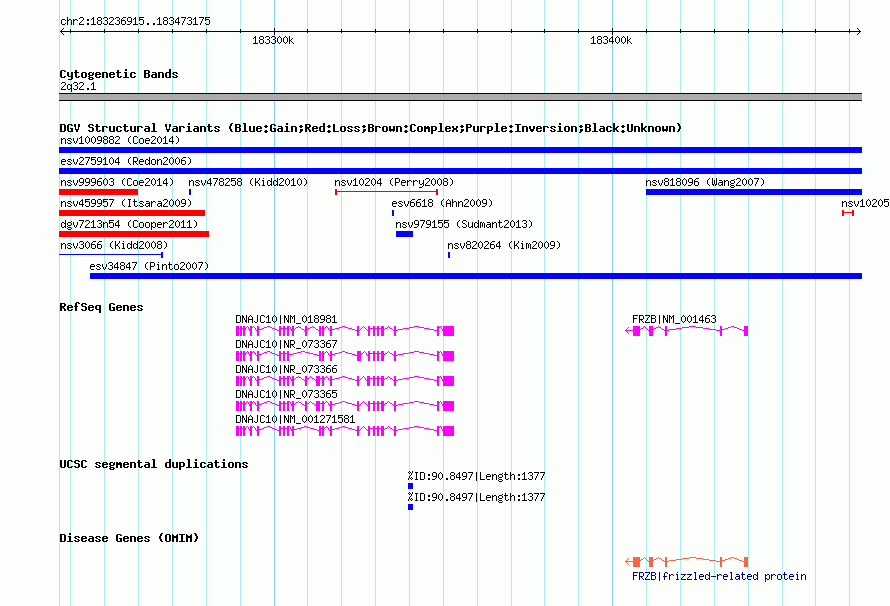
Task: Click the 2q32.1 cytogenetic band bar
Action: pos(460,97)
